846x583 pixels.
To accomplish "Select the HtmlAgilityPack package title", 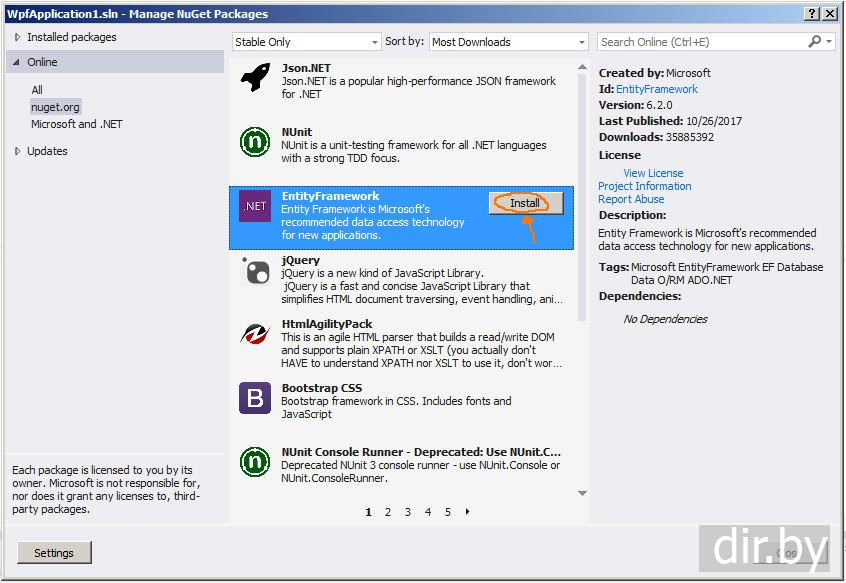I will tap(327, 324).
